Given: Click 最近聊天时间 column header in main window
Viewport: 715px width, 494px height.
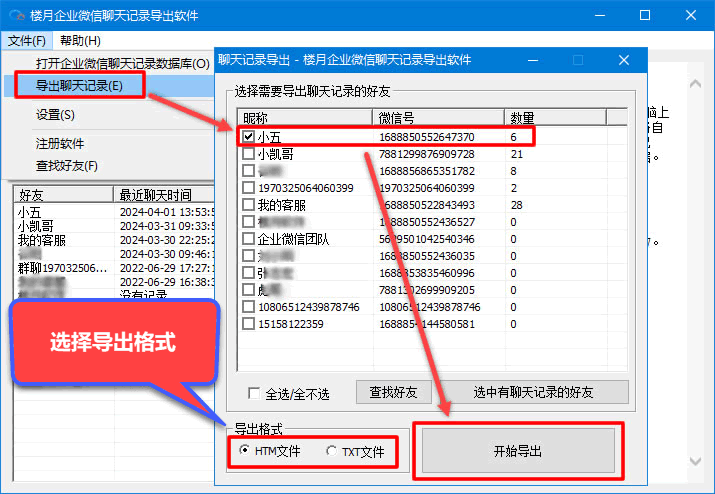Looking at the screenshot, I should (164, 195).
